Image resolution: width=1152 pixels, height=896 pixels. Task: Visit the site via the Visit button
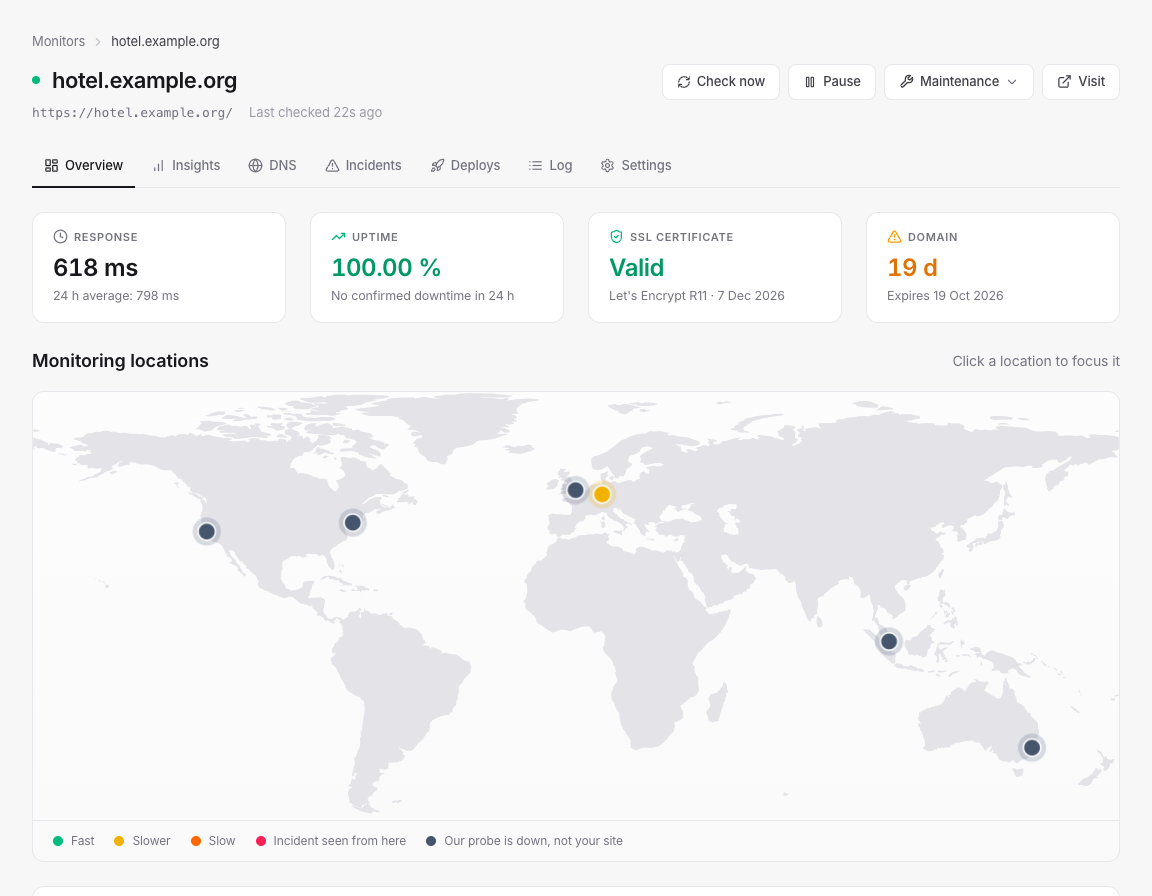pyautogui.click(x=1081, y=82)
